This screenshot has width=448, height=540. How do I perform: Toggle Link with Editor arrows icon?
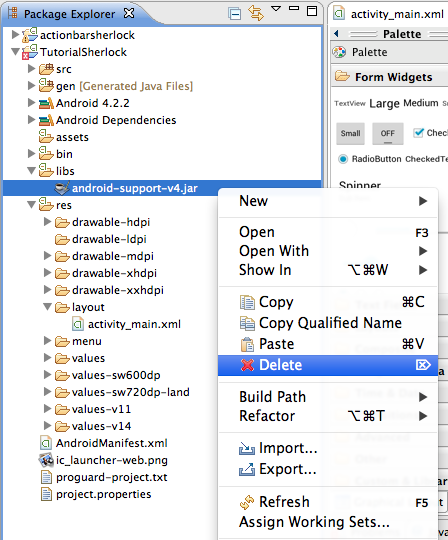(256, 13)
